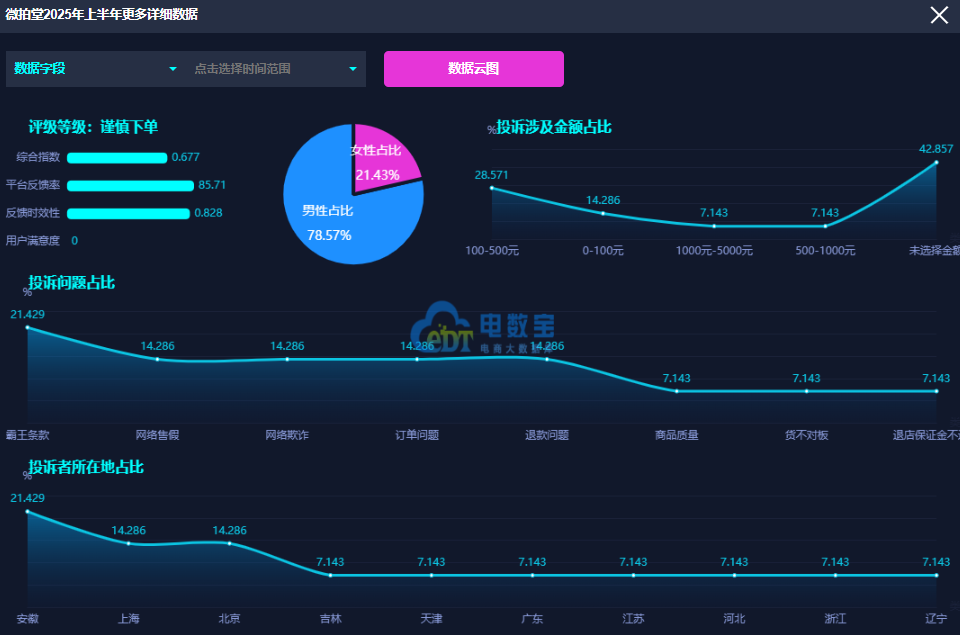
Task: Click the 天津 axis label
Action: (x=432, y=618)
